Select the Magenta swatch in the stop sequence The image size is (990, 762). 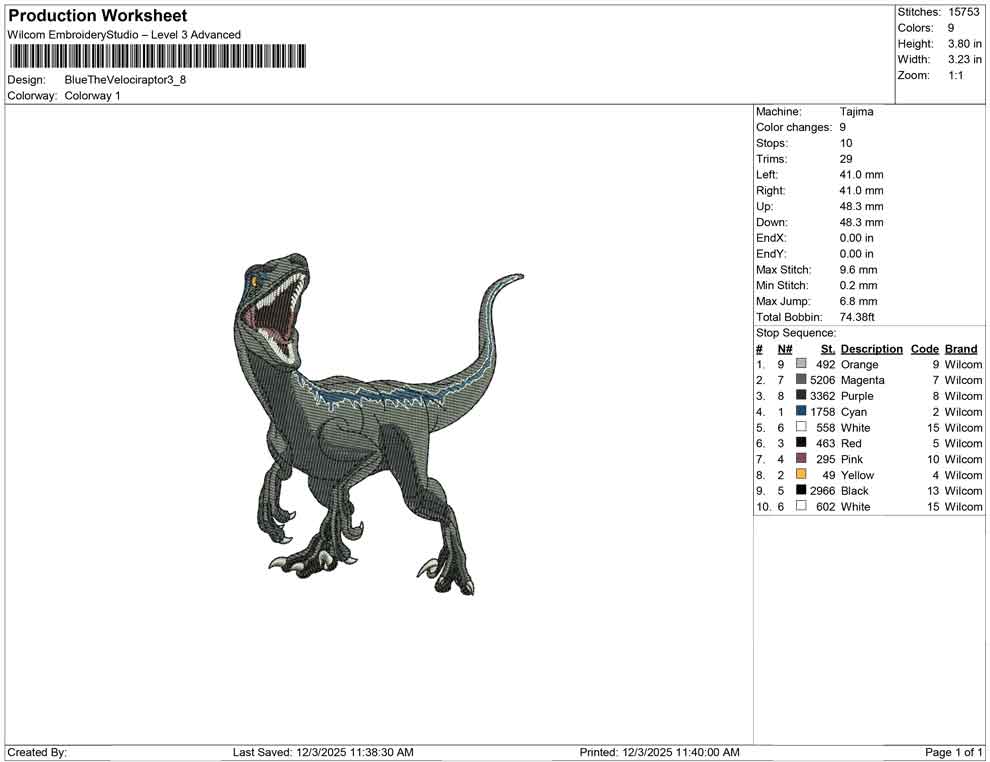point(799,380)
